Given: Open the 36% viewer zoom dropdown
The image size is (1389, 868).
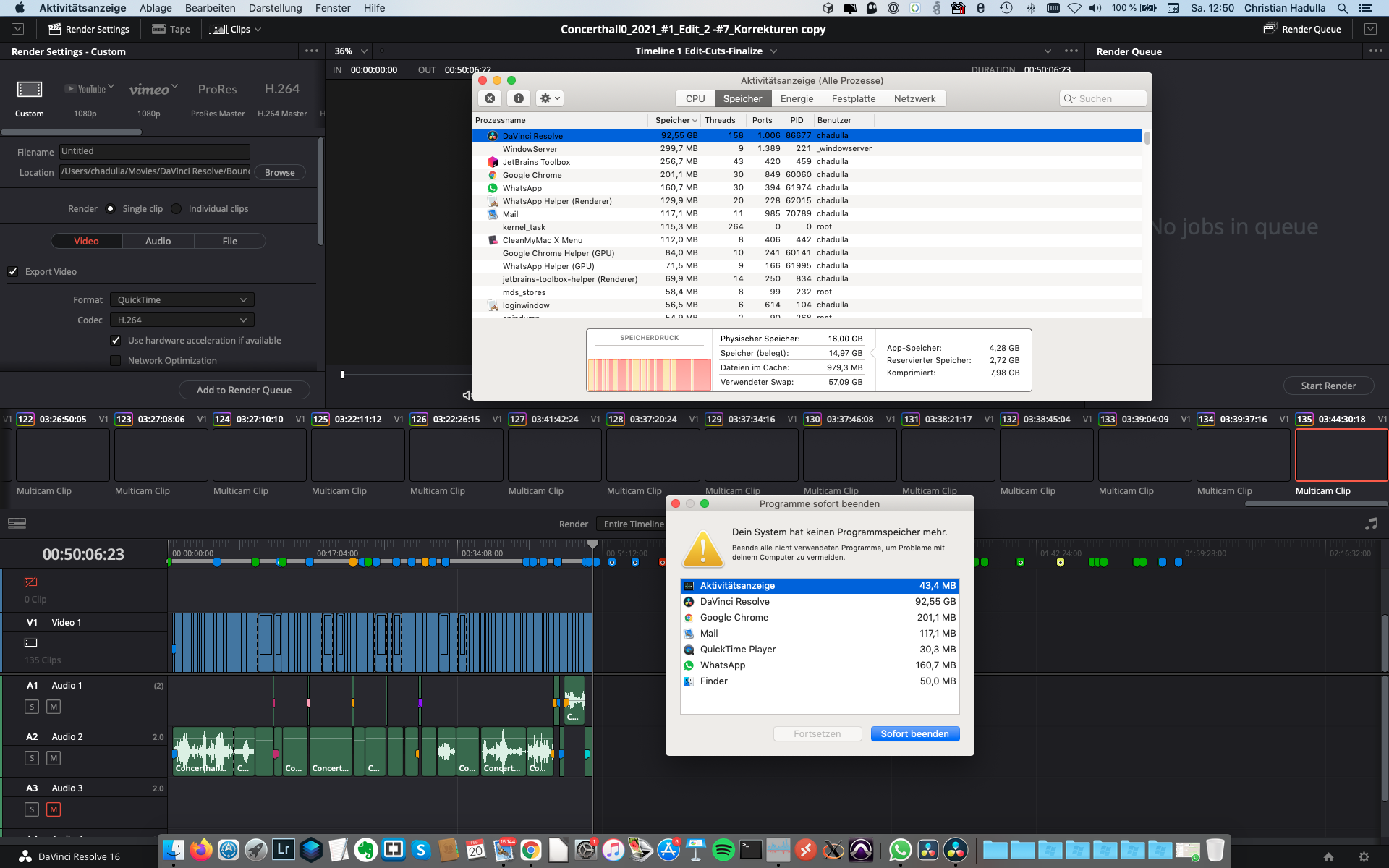Looking at the screenshot, I should (x=351, y=51).
